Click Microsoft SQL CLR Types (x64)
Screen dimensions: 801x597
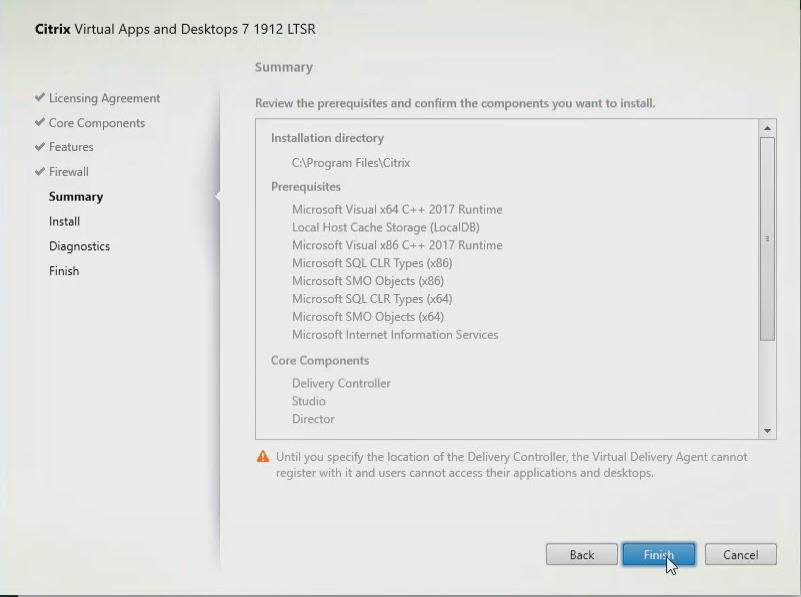tap(372, 299)
